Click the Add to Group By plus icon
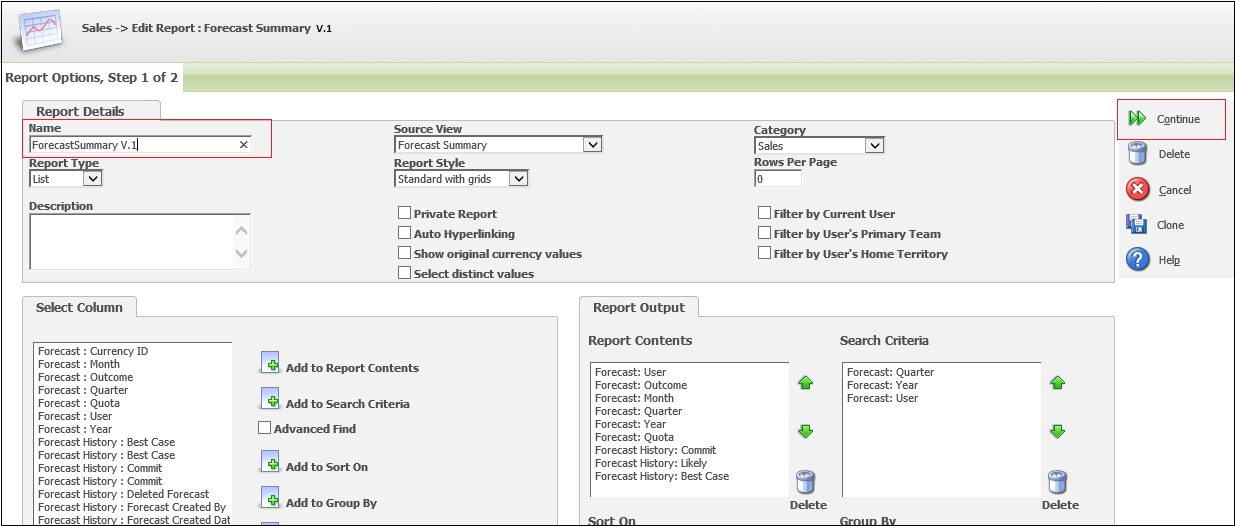 (x=269, y=498)
